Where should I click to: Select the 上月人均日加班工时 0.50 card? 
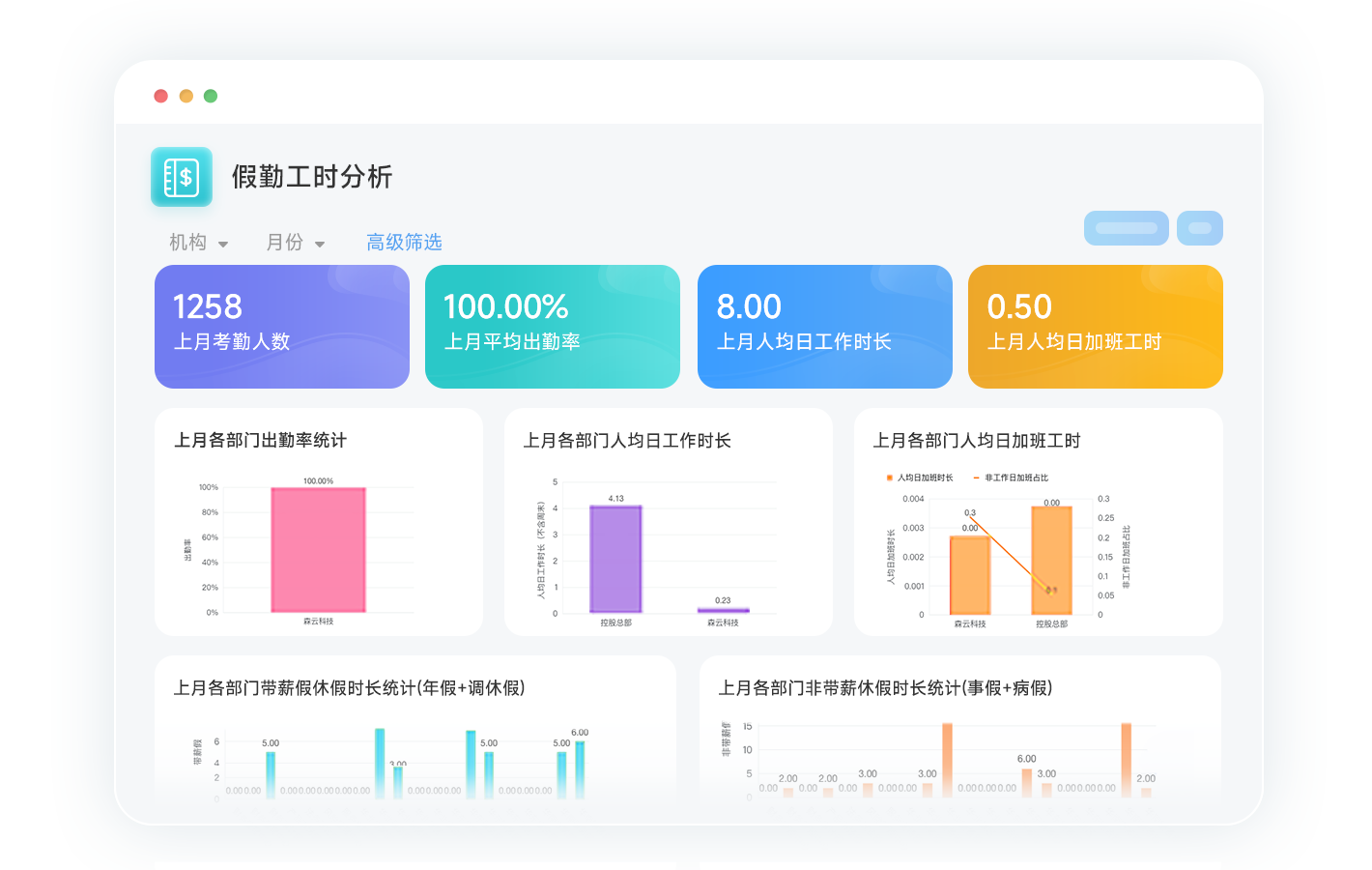[x=1096, y=327]
